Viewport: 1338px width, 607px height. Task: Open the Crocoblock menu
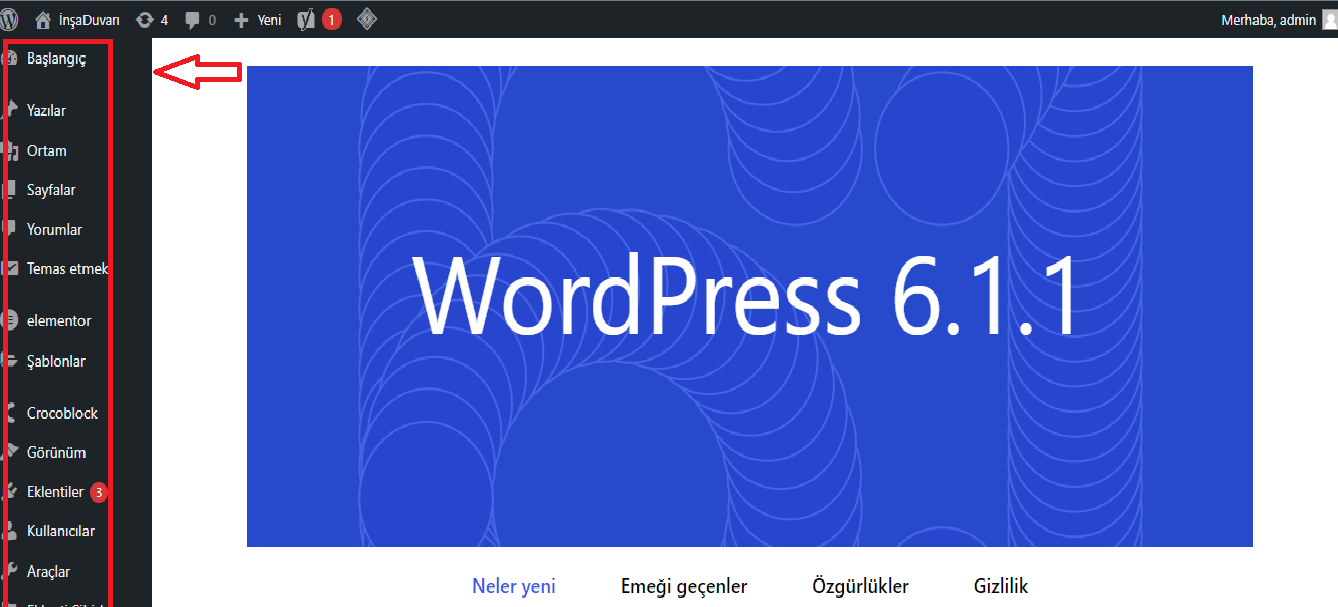tap(62, 413)
